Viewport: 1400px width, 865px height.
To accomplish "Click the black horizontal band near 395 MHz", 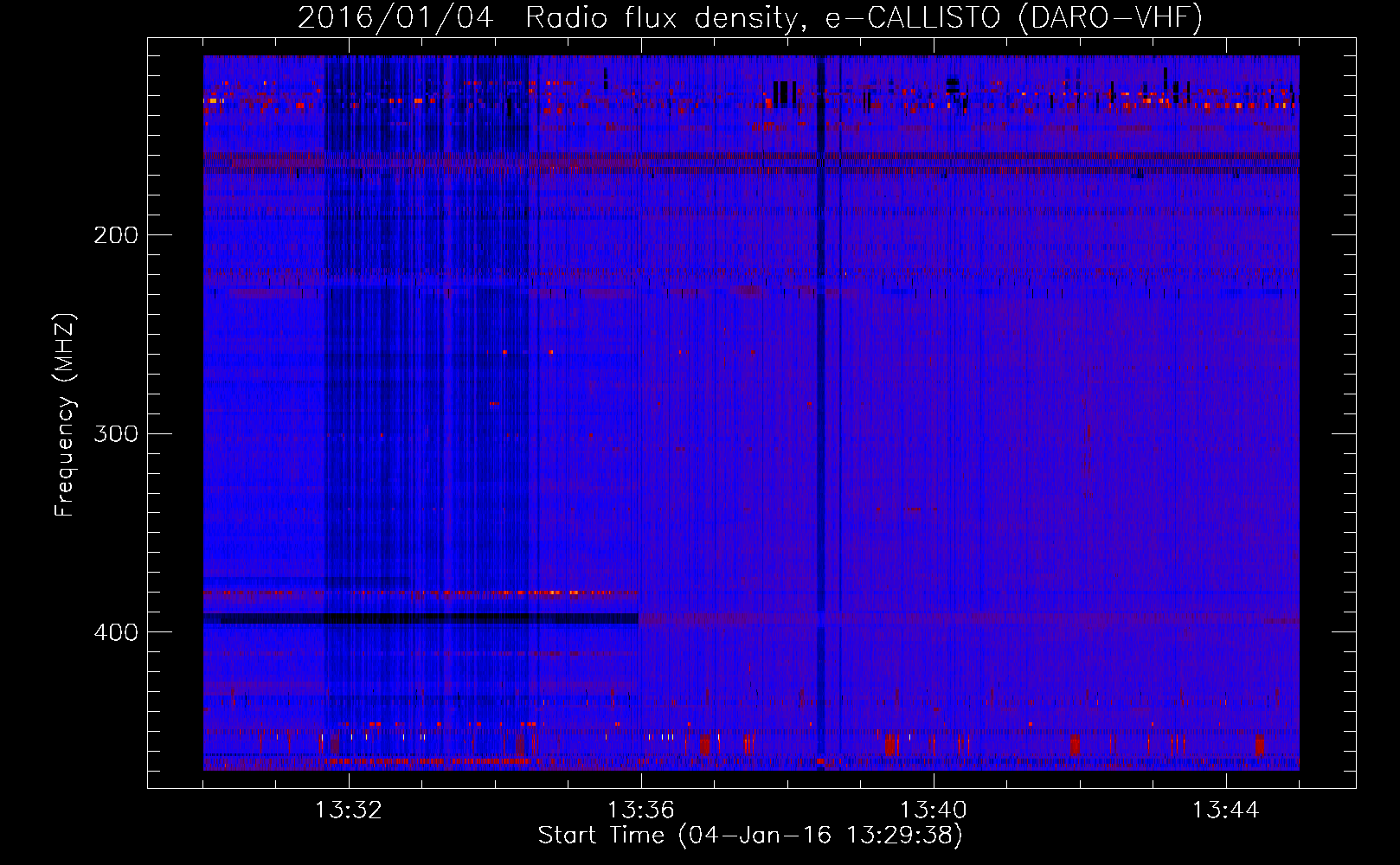I will 421,618.
